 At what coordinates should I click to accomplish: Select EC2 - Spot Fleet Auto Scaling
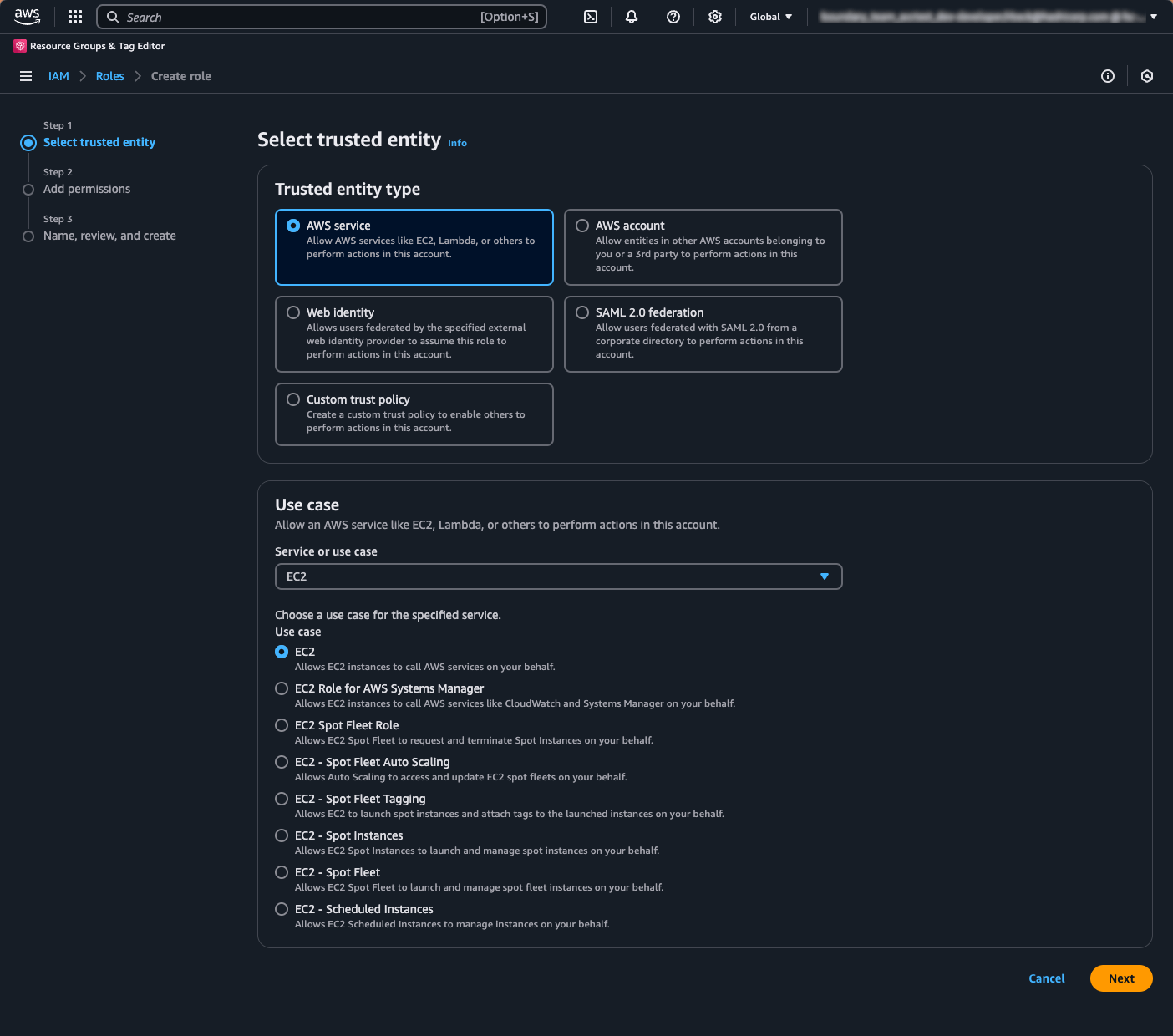click(x=282, y=762)
